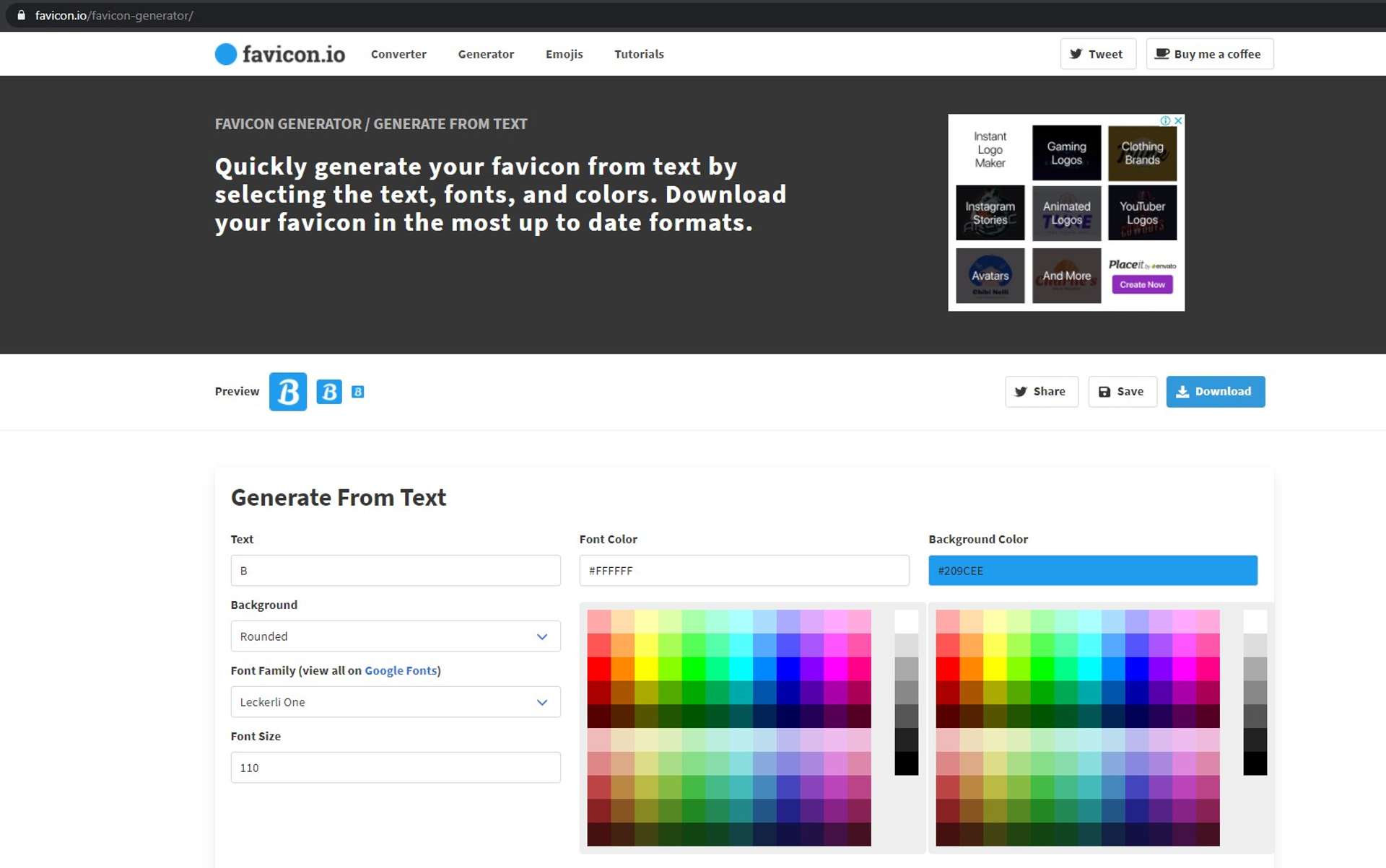Open the Generator menu item

click(486, 54)
